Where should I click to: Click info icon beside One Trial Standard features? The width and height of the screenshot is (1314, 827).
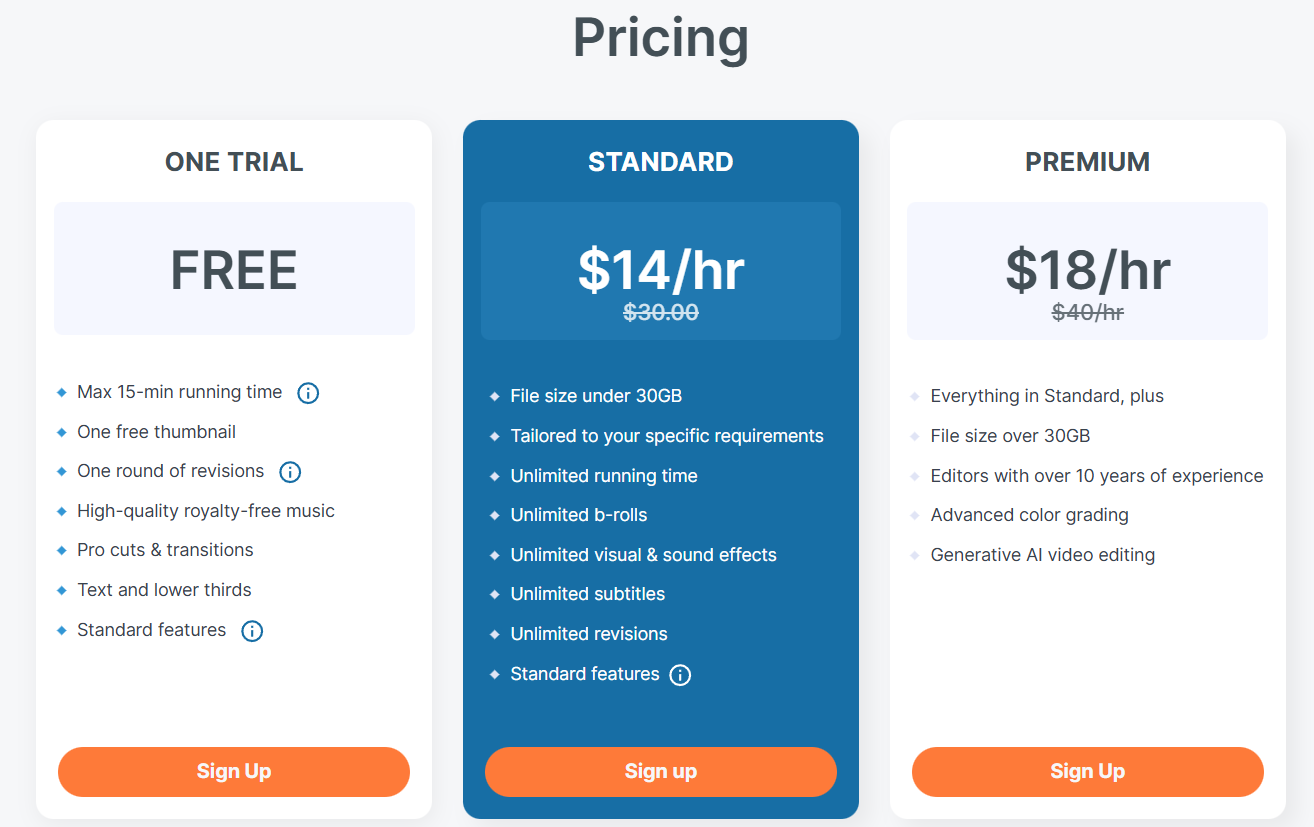[x=252, y=631]
